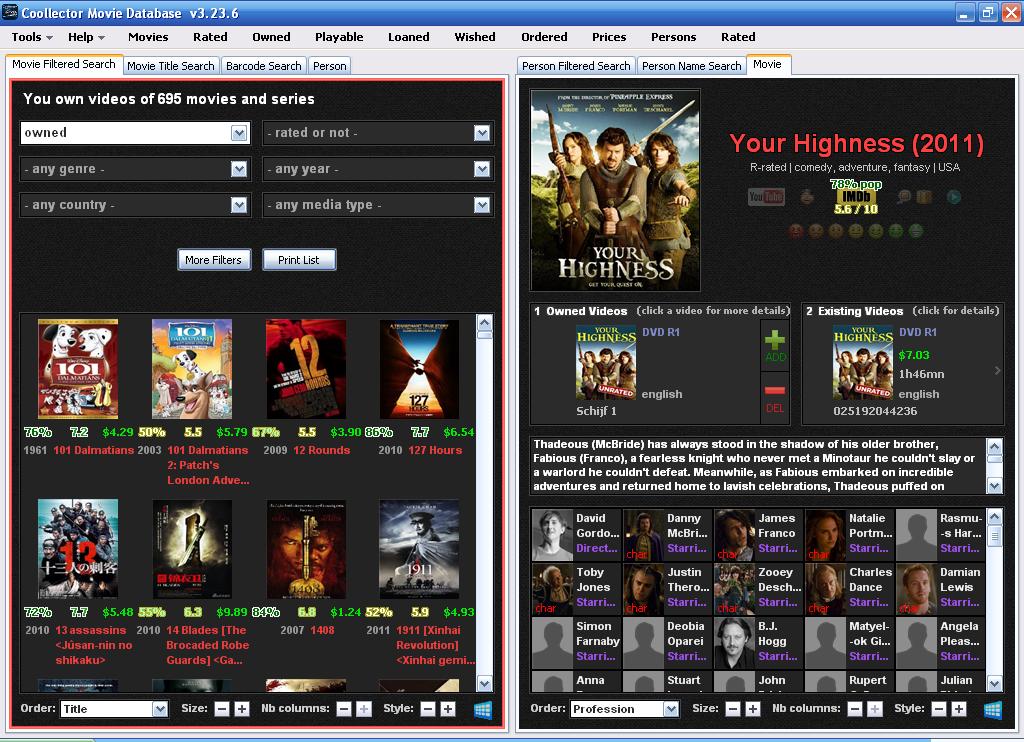The width and height of the screenshot is (1024, 742).
Task: Click the owned DVD R1 video thumbnail
Action: click(606, 363)
